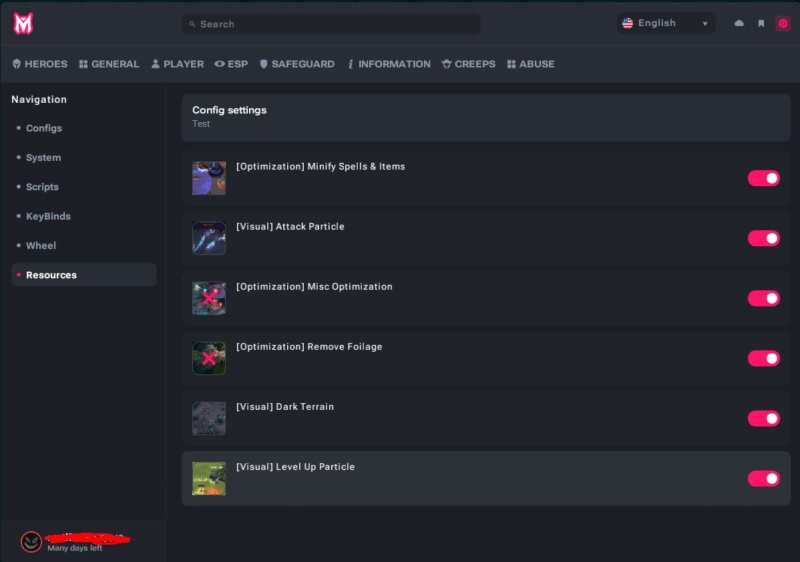Click the search magnifier icon
Screen dimensions: 800x562
point(192,24)
